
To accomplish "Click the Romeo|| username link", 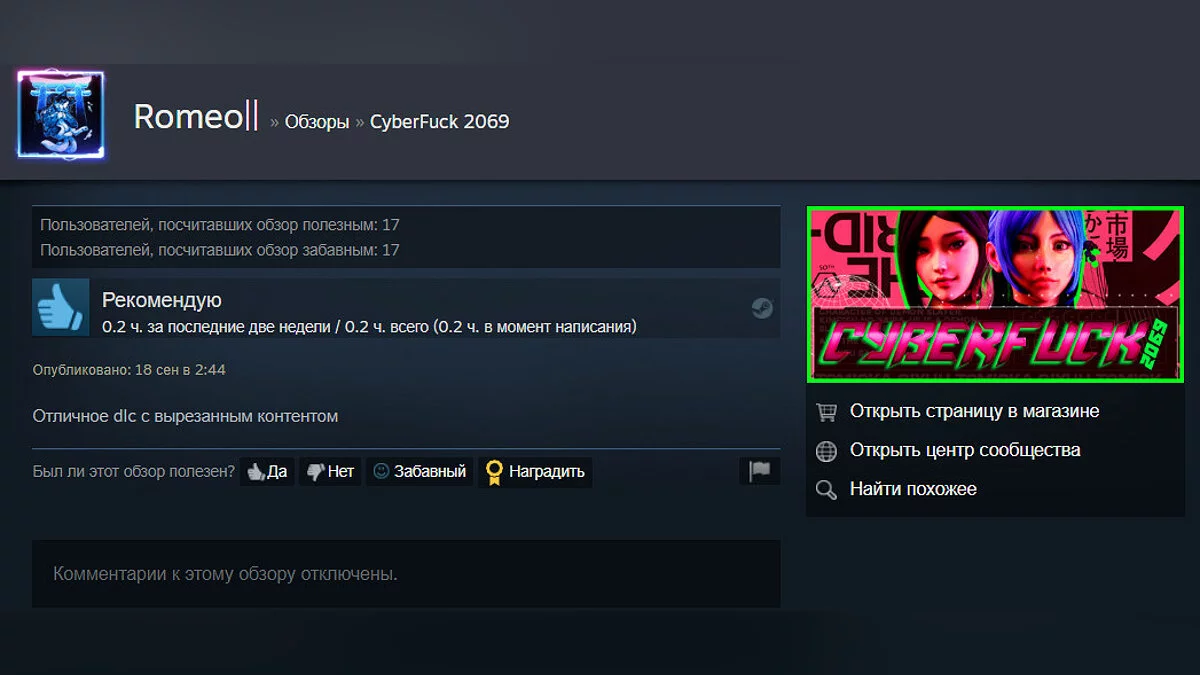I will pyautogui.click(x=196, y=117).
